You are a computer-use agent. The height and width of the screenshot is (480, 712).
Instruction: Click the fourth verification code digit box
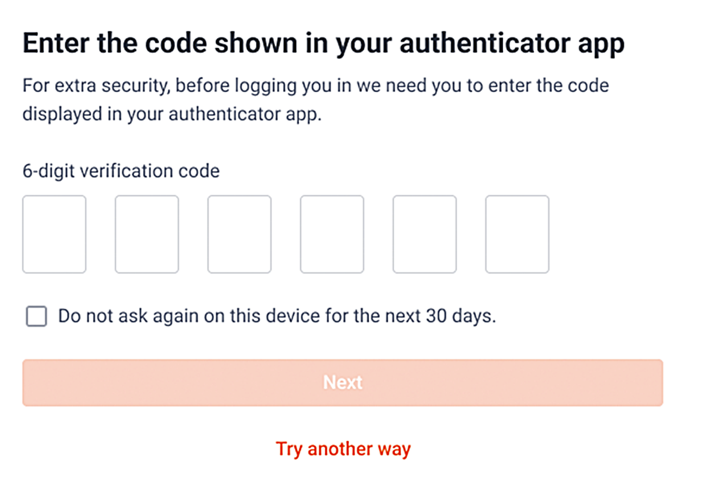332,234
